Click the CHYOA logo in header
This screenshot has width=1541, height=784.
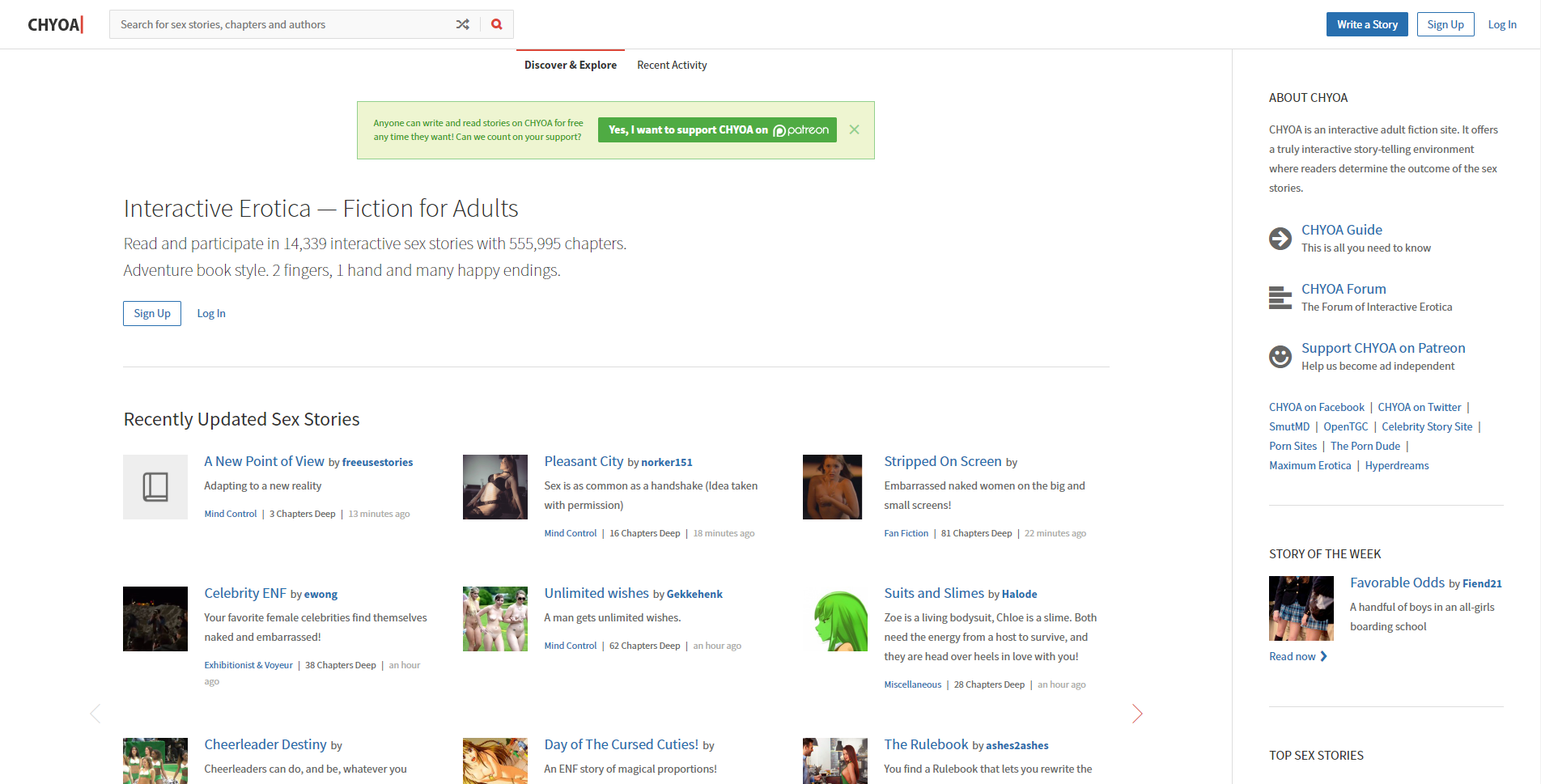click(x=55, y=24)
